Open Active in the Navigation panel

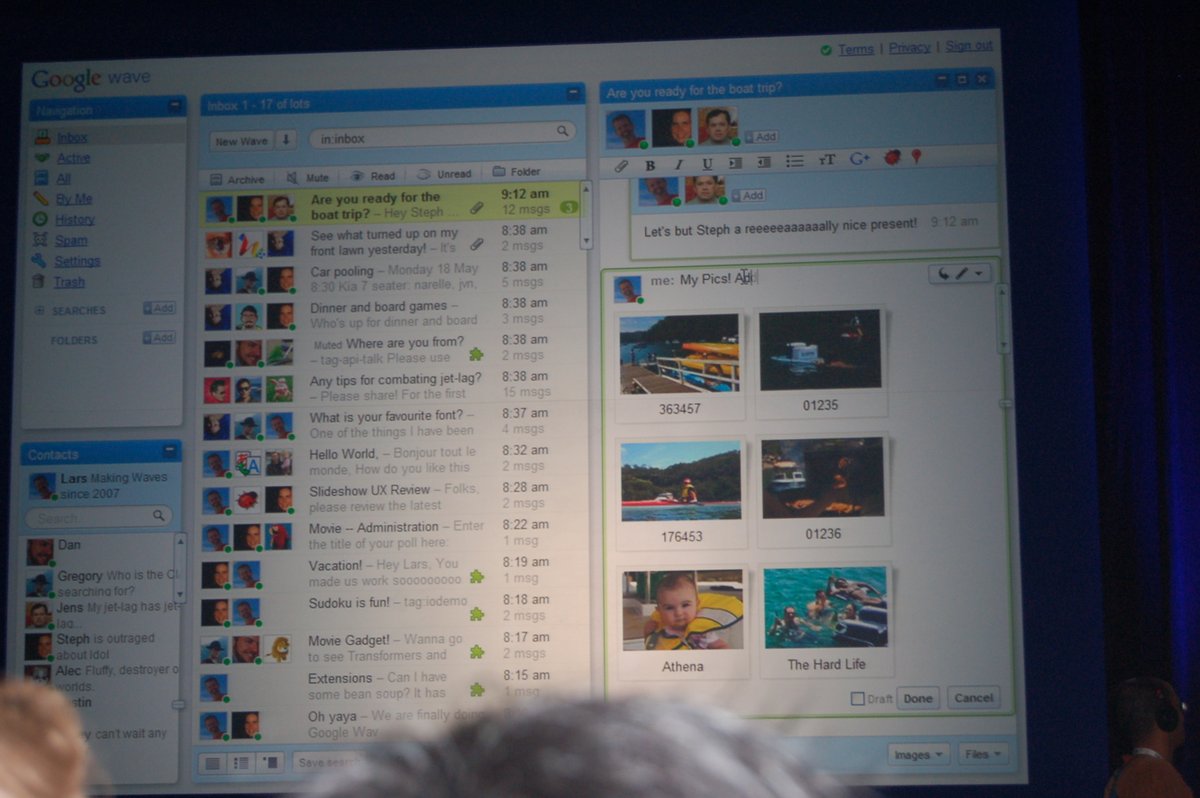click(73, 158)
